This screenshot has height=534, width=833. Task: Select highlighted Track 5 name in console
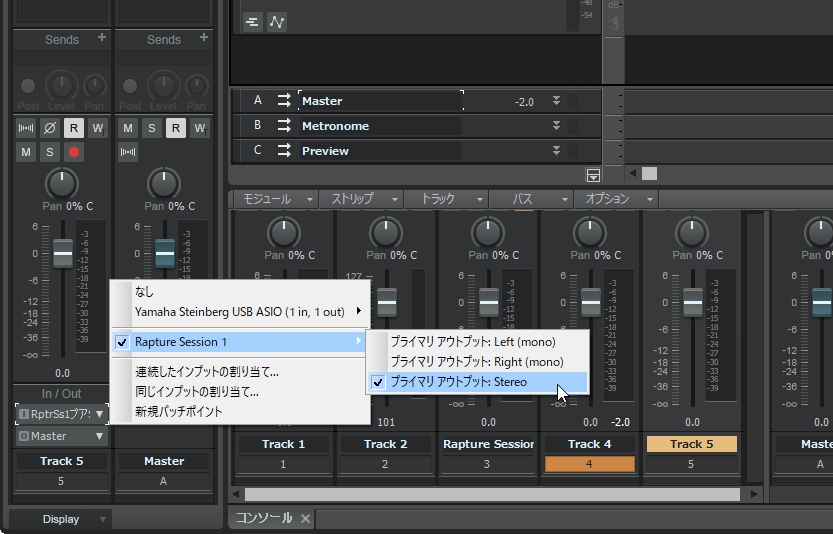pyautogui.click(x=692, y=444)
